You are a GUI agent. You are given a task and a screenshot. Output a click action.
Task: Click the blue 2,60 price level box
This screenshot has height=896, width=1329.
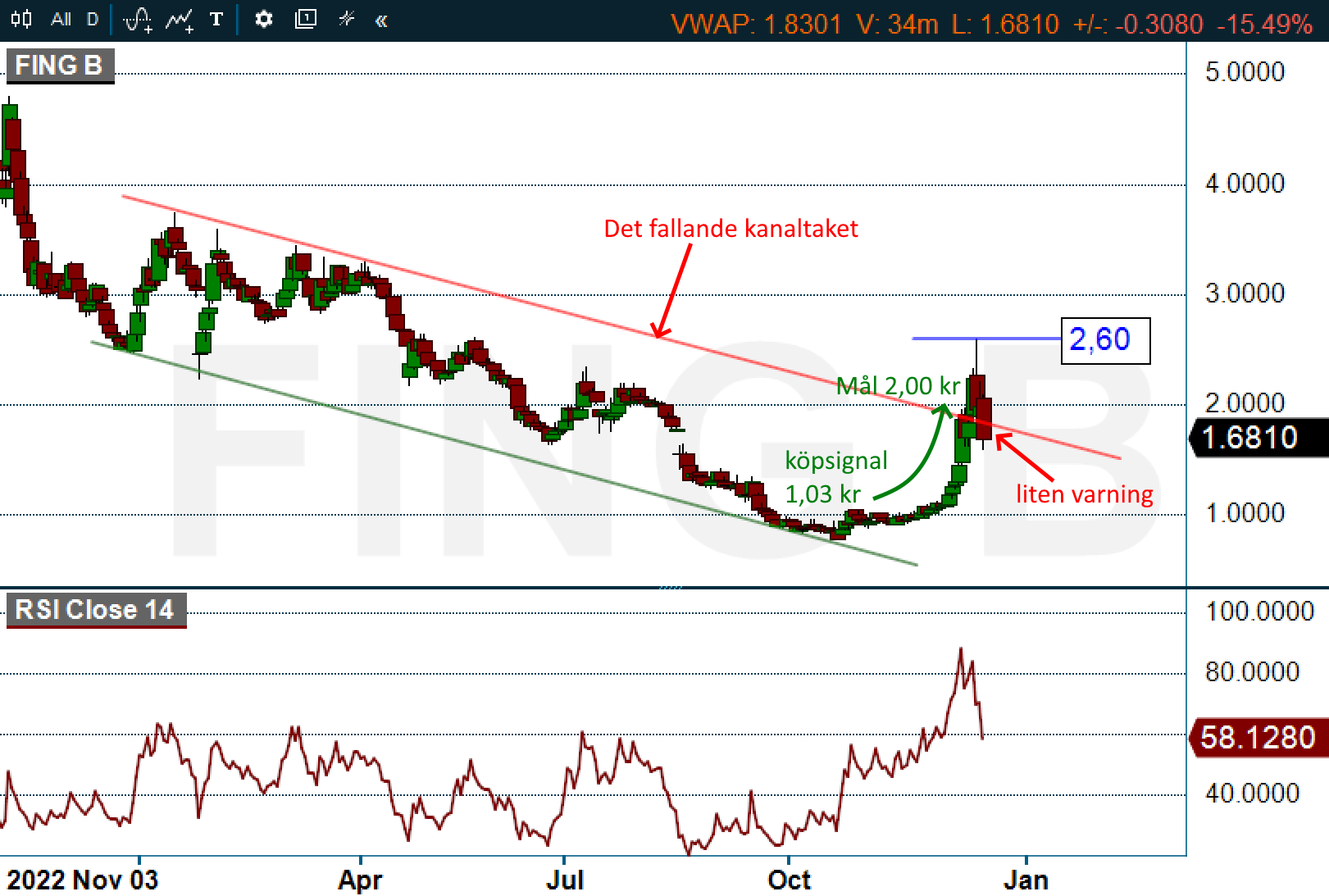[x=1106, y=340]
